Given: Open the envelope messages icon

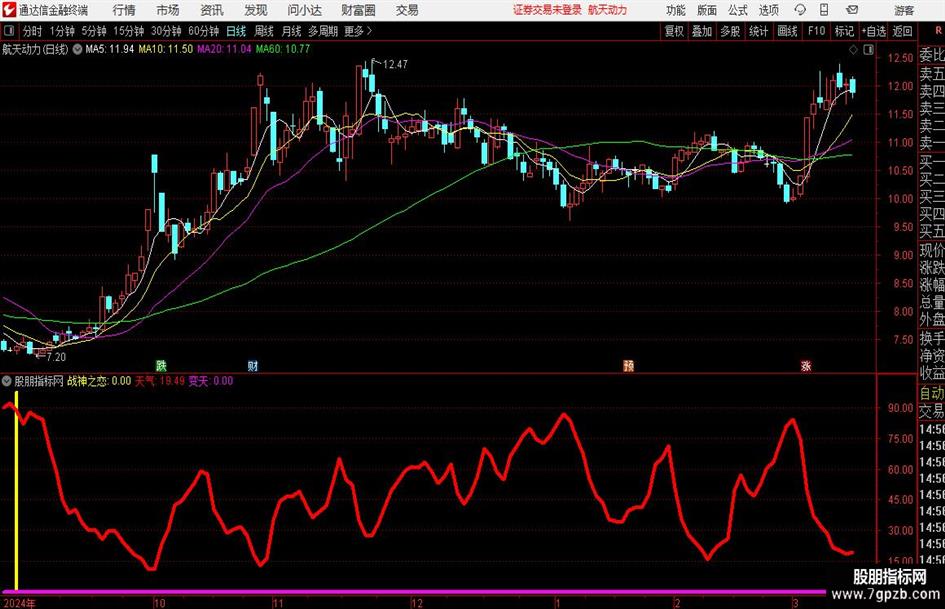Looking at the screenshot, I should pos(852,10).
